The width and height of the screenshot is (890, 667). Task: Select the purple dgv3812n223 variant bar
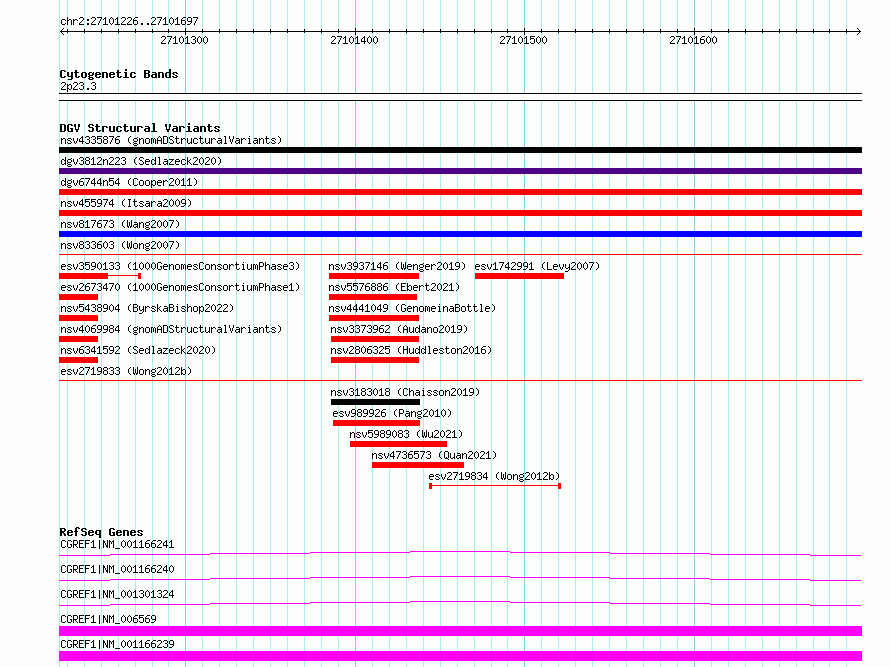tap(460, 171)
